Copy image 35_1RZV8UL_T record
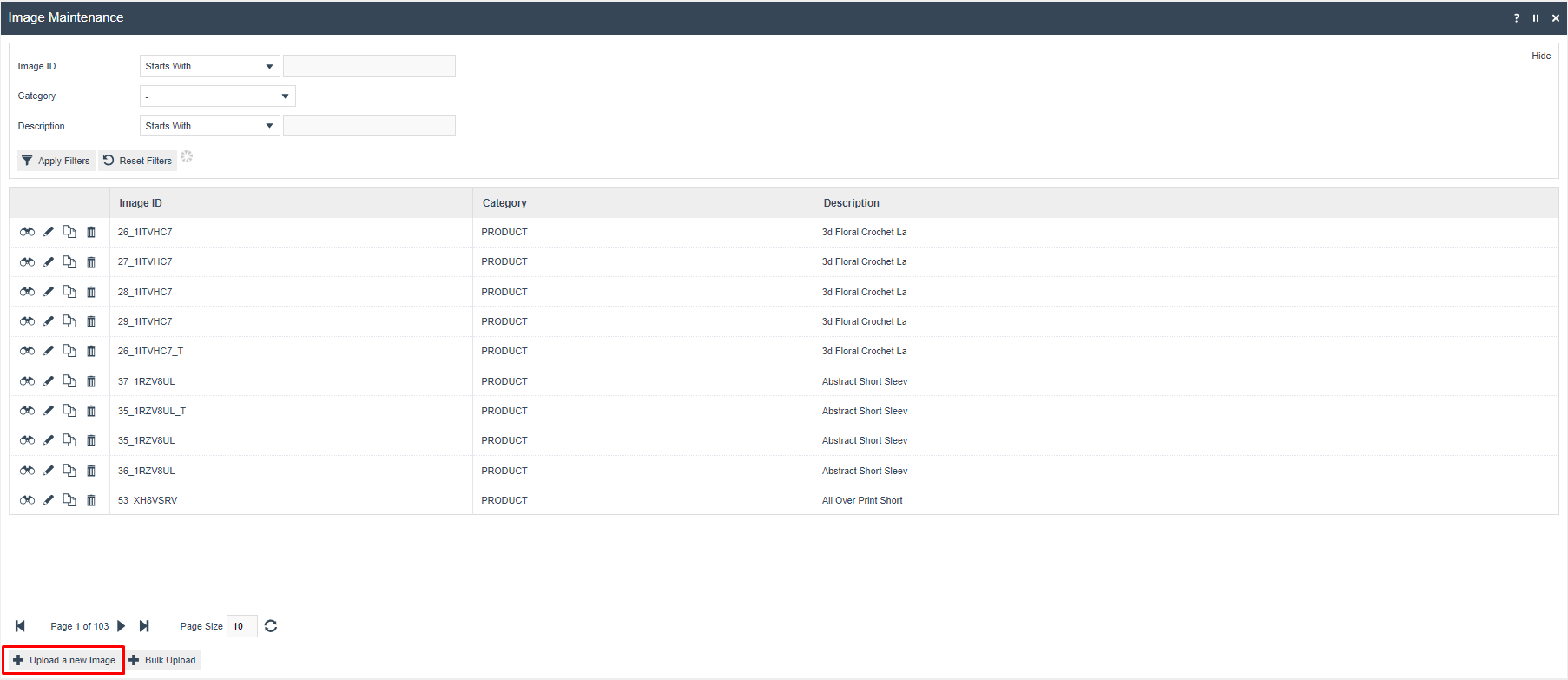The image size is (1568, 680). coord(69,411)
